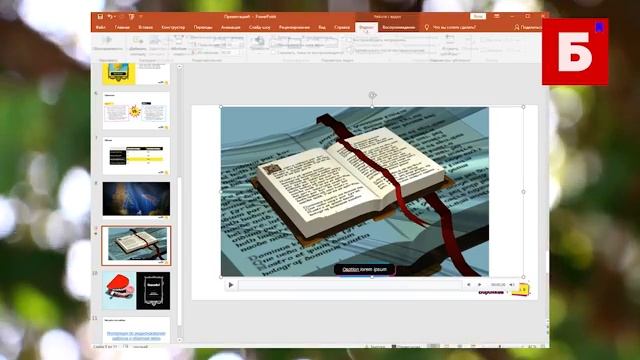Start slideshow from beginning in quick access toolbar
Viewport: 640px width, 360px height.
click(131, 17)
